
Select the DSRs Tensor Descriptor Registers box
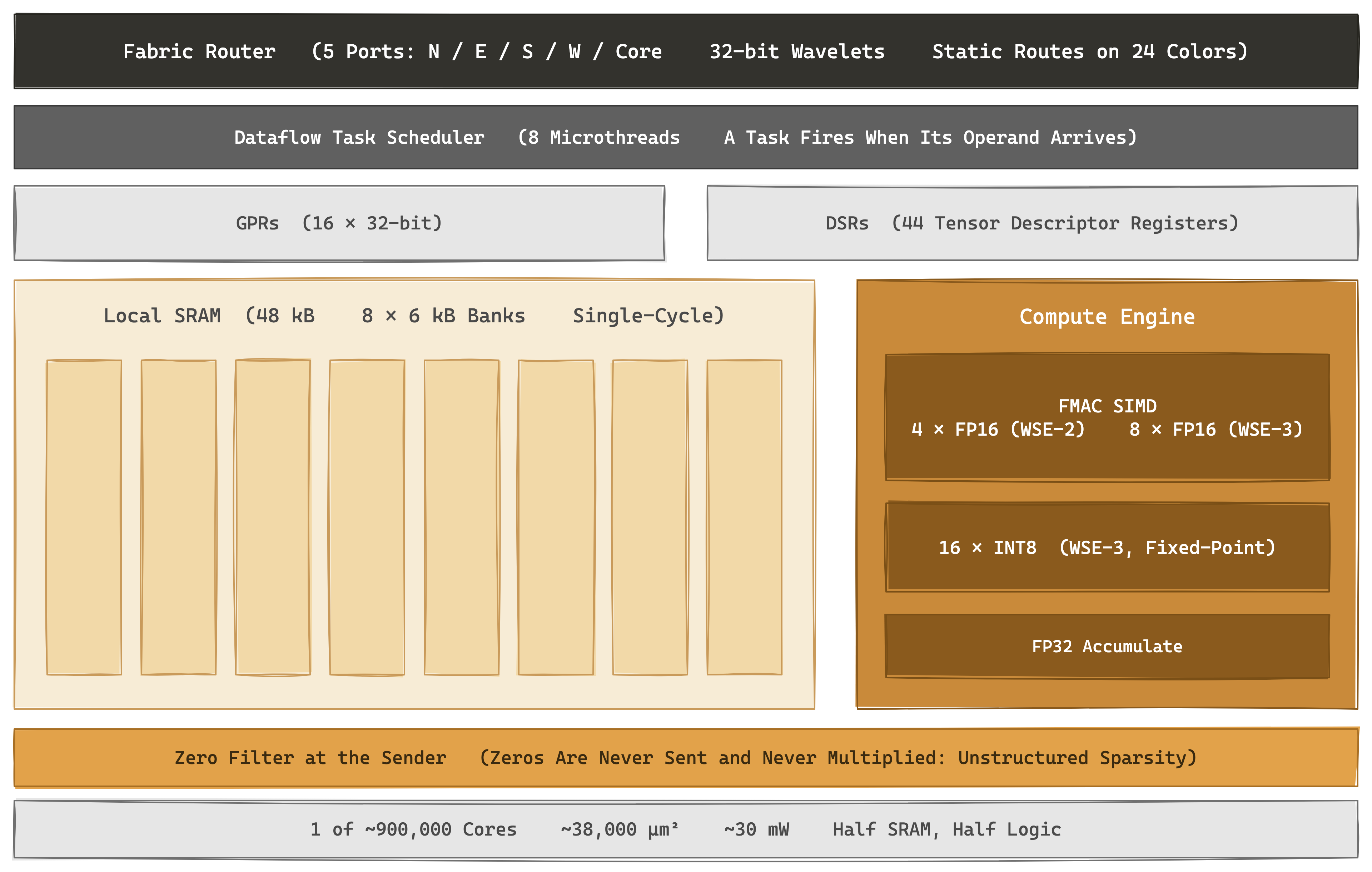tap(1033, 223)
